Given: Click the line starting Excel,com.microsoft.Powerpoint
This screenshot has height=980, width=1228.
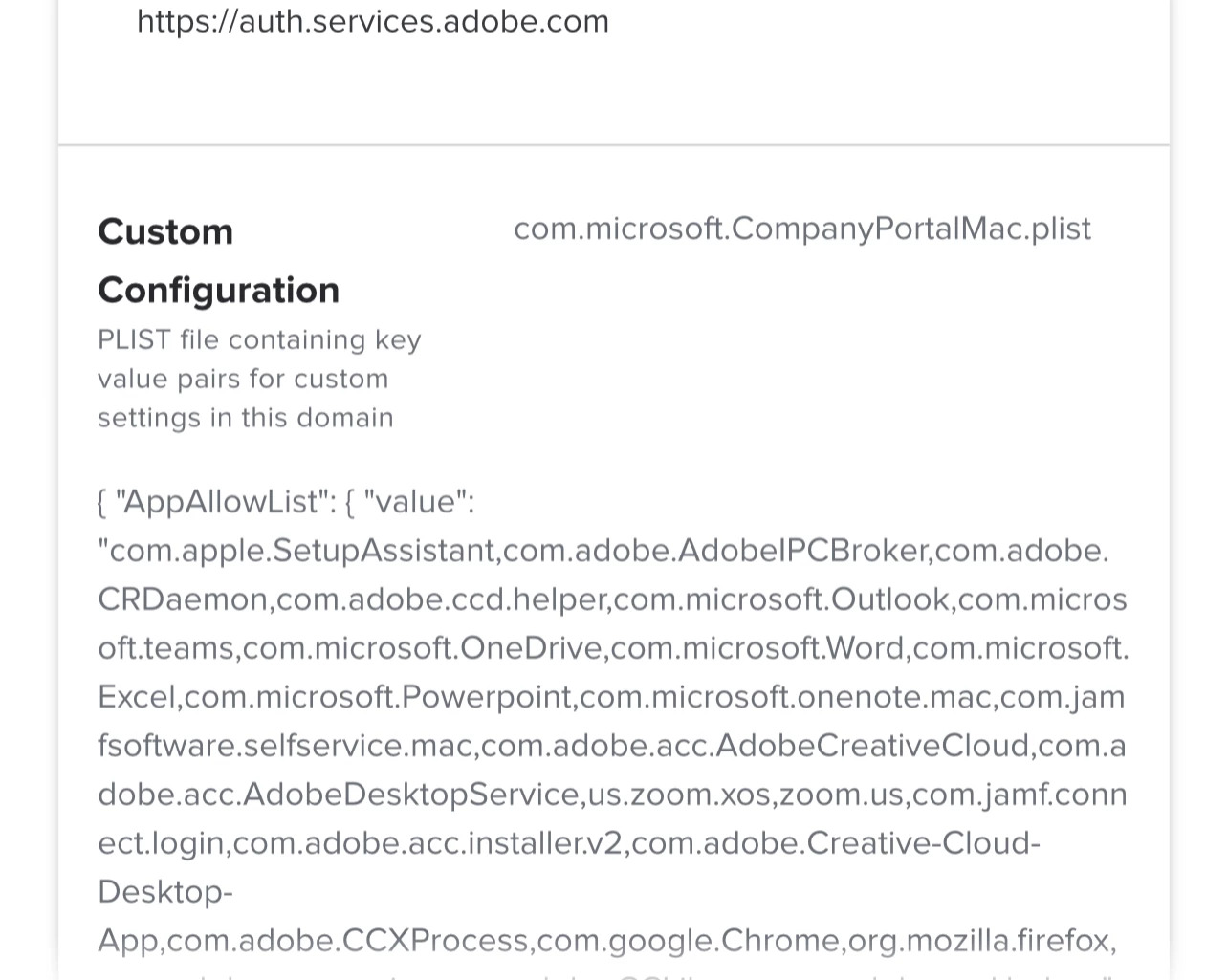Looking at the screenshot, I should coord(611,697).
